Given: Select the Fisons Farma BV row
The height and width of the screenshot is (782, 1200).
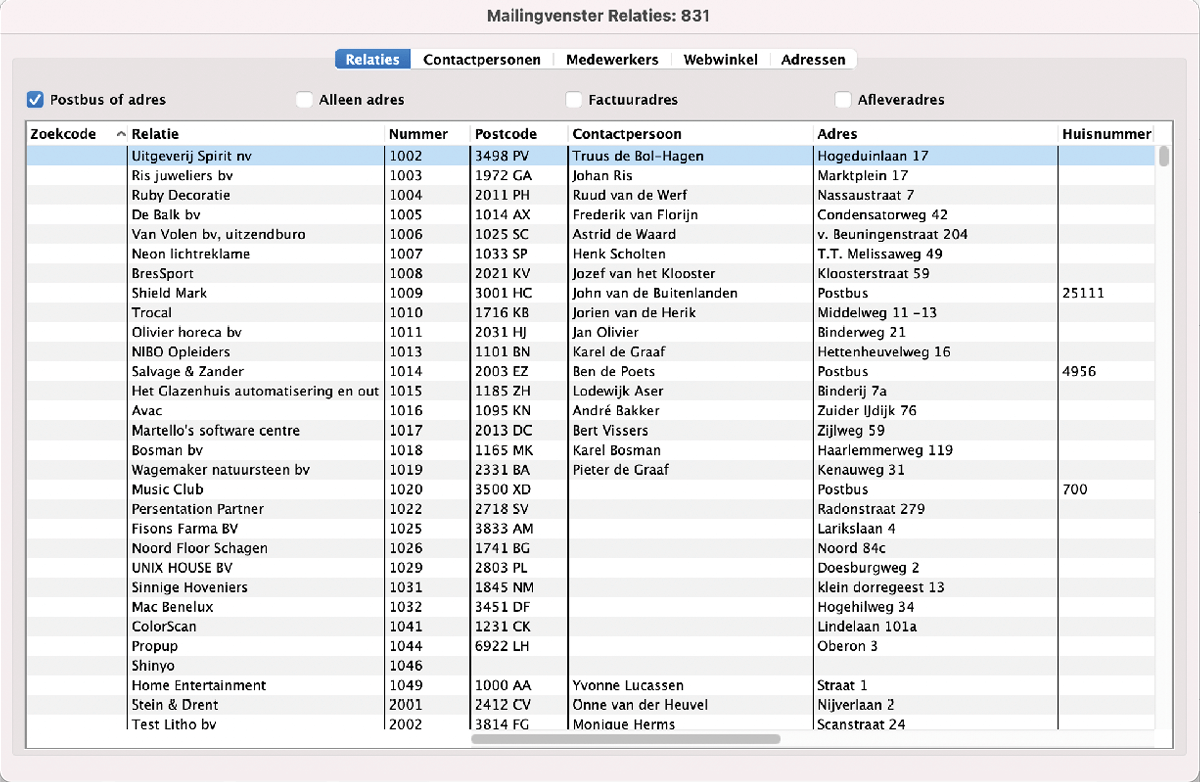Looking at the screenshot, I should [x=590, y=528].
